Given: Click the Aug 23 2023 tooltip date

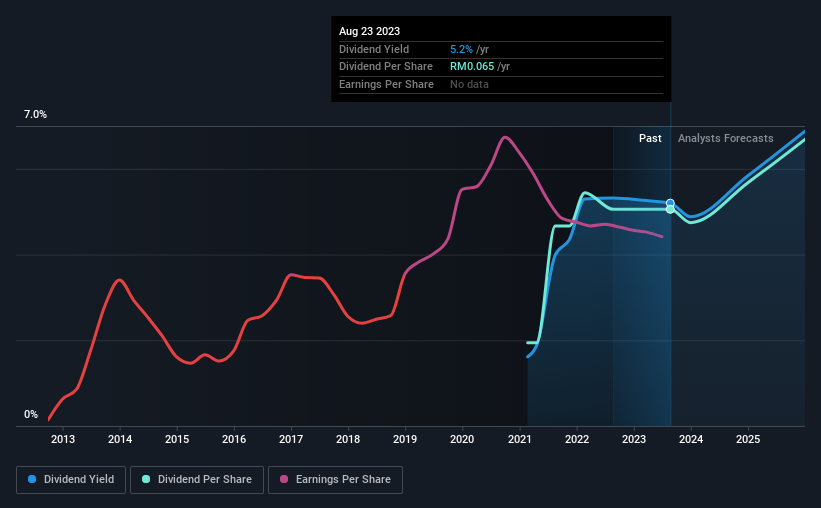Looking at the screenshot, I should coord(368,32).
